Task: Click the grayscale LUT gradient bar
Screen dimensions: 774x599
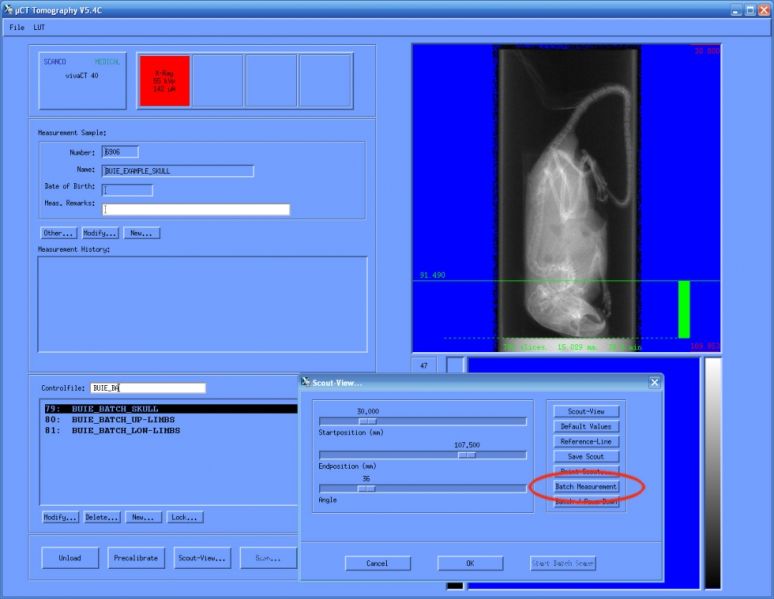Action: click(x=713, y=473)
